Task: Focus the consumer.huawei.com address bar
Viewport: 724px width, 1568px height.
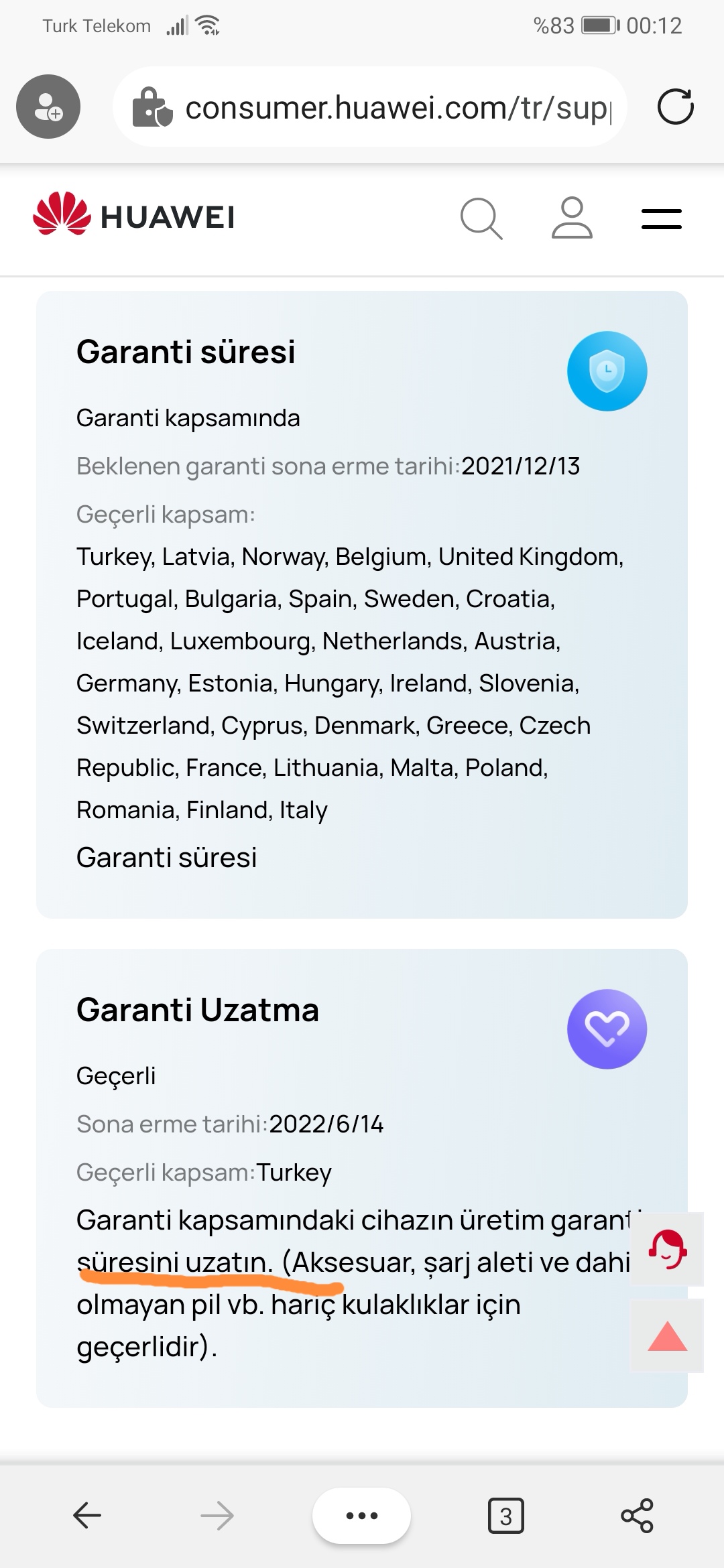Action: tap(370, 107)
